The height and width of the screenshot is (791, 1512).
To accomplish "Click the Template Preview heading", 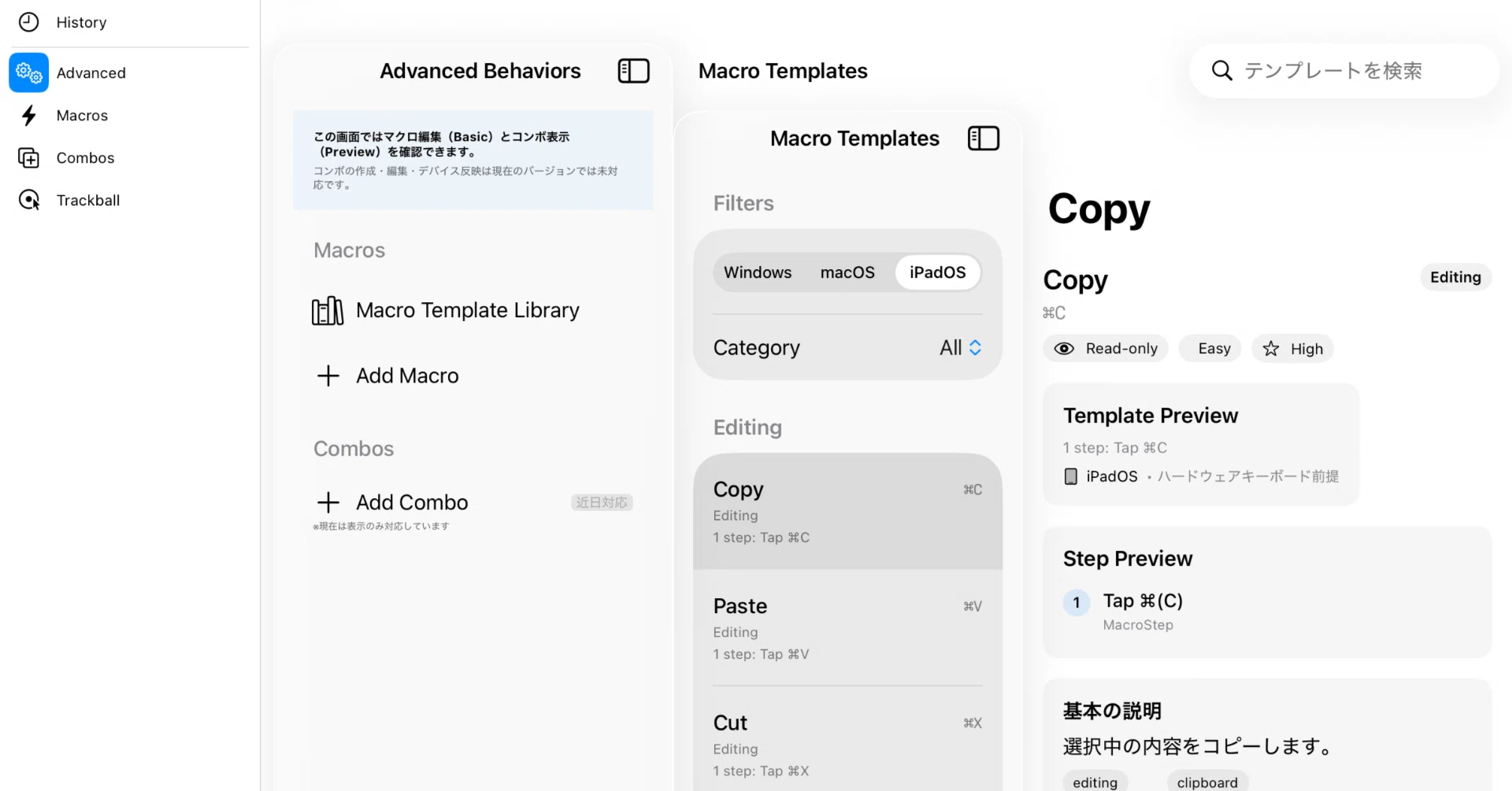I will (x=1151, y=416).
